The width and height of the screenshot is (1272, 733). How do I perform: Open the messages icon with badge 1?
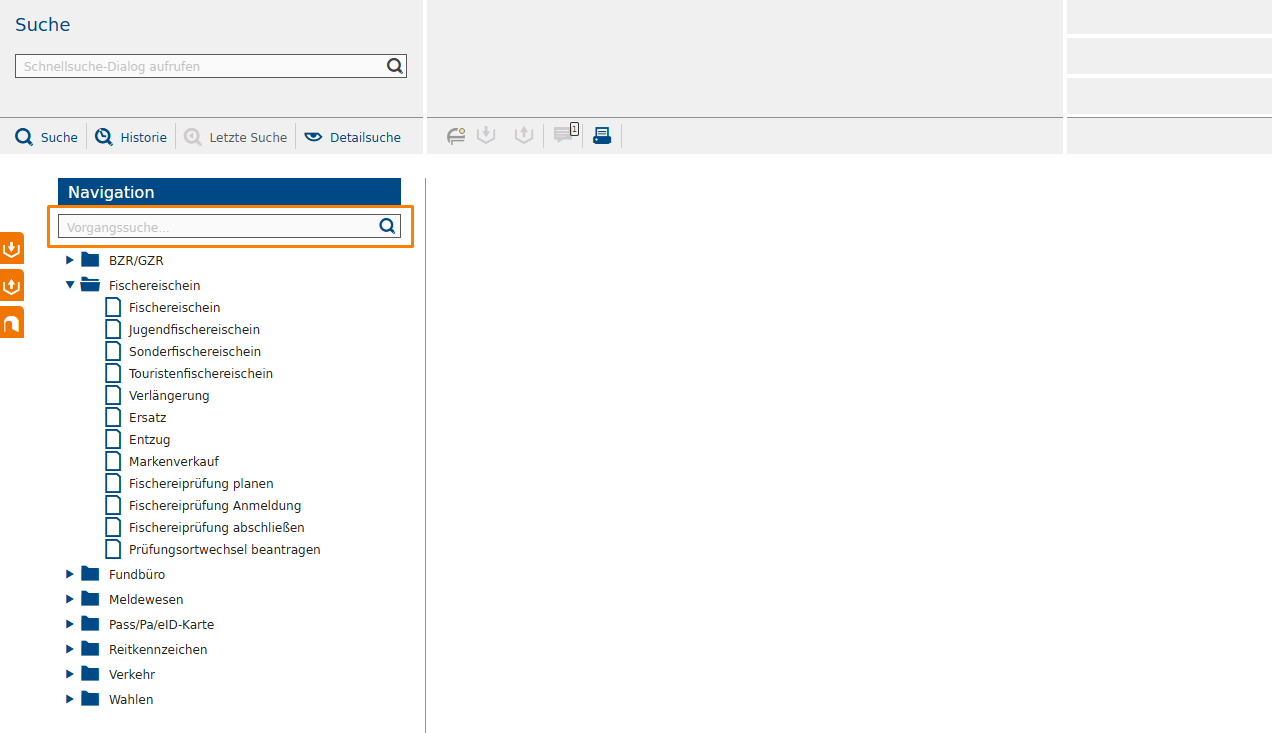565,135
